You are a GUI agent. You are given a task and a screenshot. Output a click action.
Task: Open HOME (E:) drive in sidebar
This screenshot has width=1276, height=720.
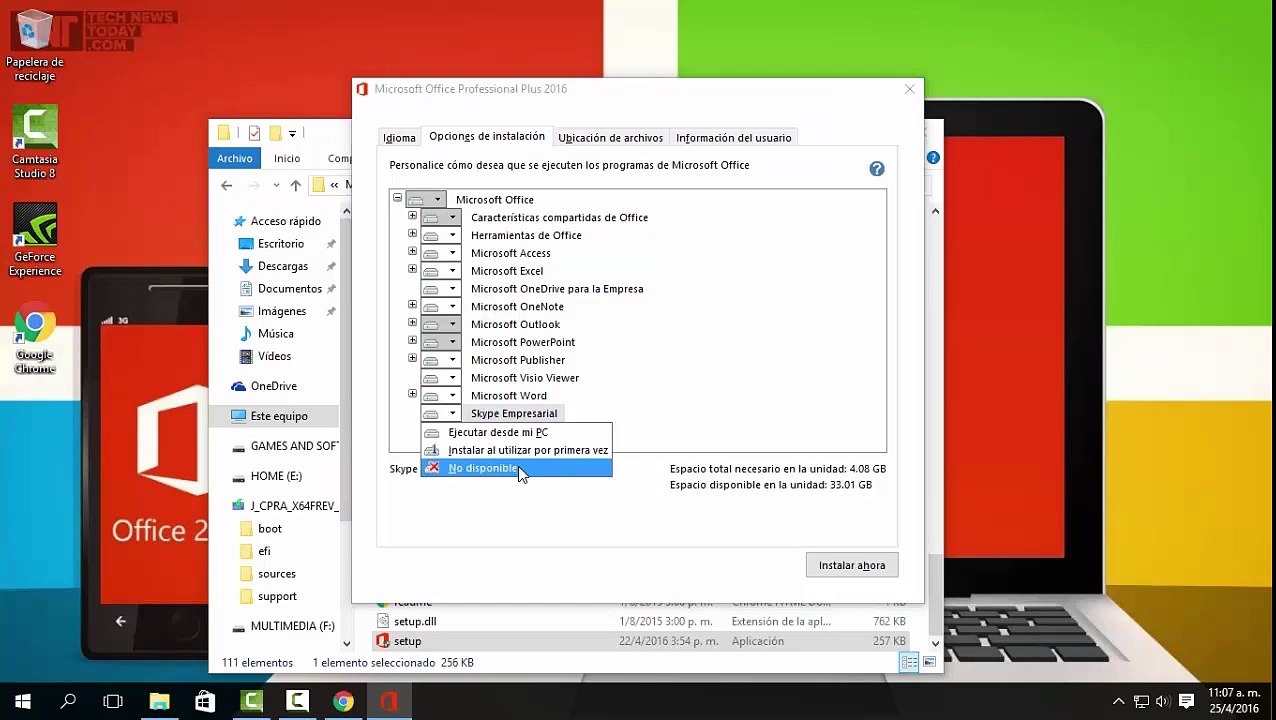(x=276, y=476)
